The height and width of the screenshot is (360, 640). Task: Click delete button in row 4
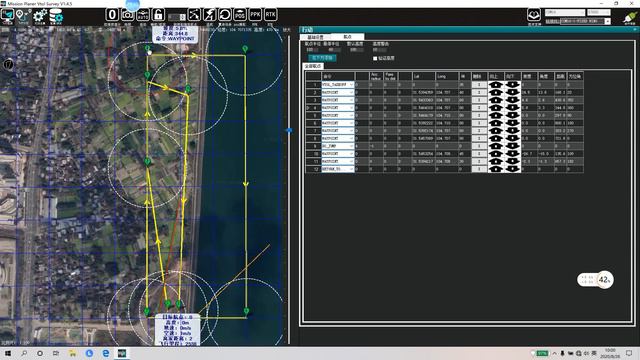pyautogui.click(x=480, y=108)
